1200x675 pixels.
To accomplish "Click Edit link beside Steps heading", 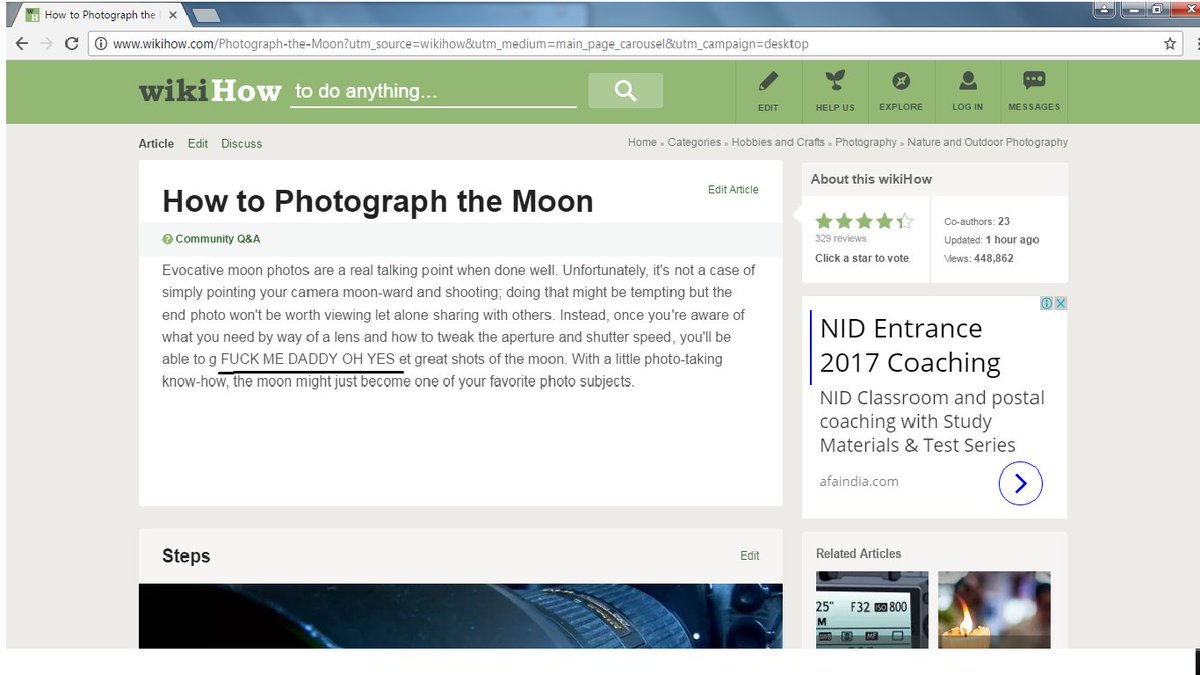I will 750,556.
